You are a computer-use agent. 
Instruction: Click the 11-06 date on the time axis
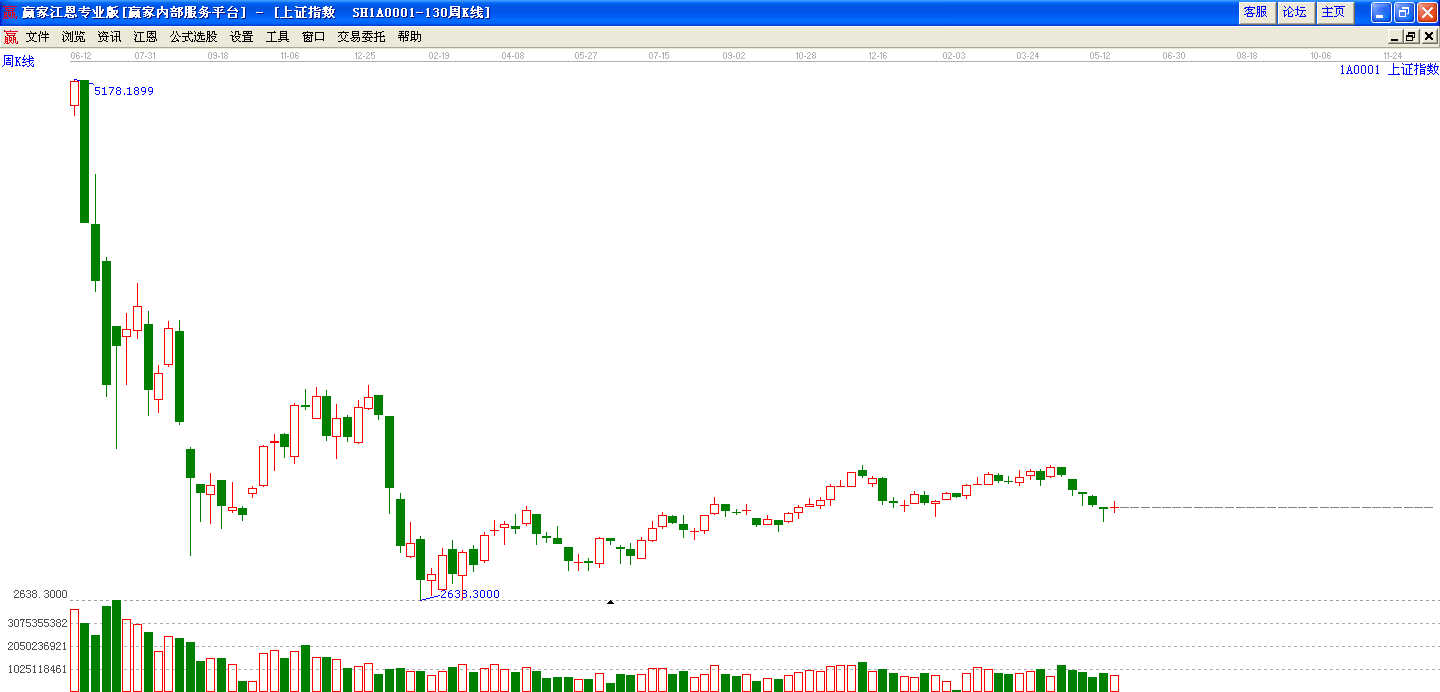pos(290,56)
